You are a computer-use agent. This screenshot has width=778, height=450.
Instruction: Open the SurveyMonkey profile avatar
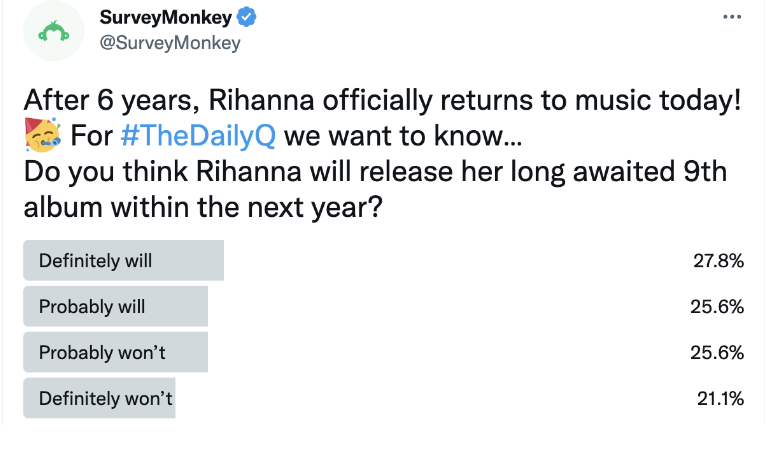pos(54,31)
